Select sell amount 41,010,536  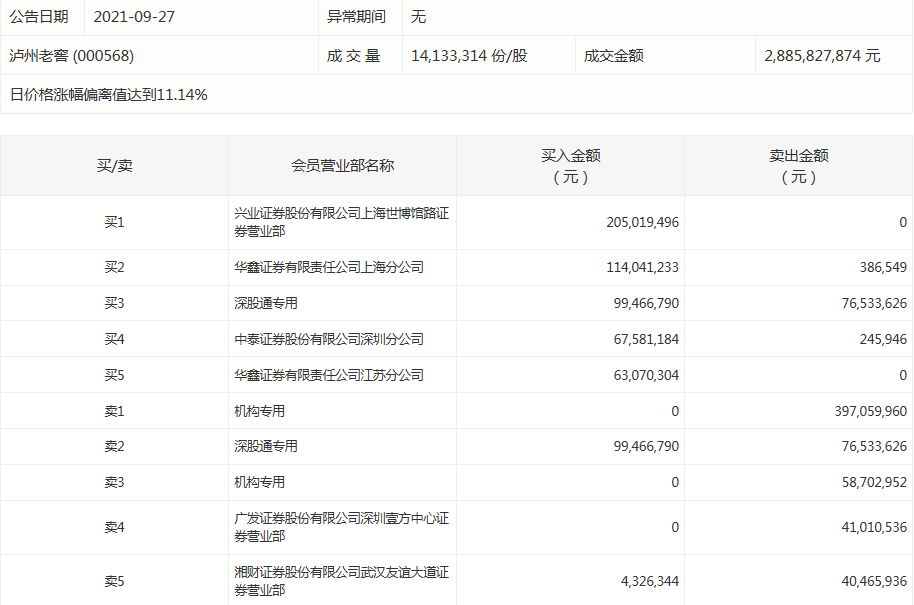coord(874,527)
